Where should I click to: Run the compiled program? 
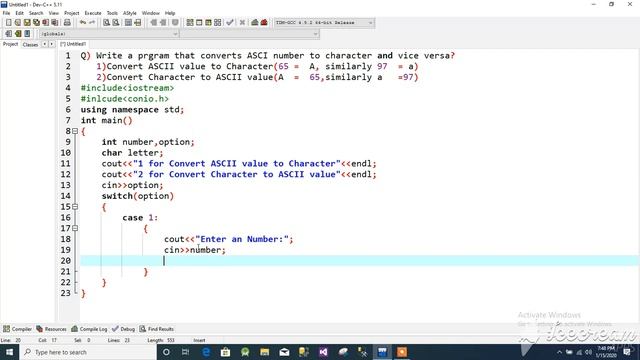(x=199, y=23)
